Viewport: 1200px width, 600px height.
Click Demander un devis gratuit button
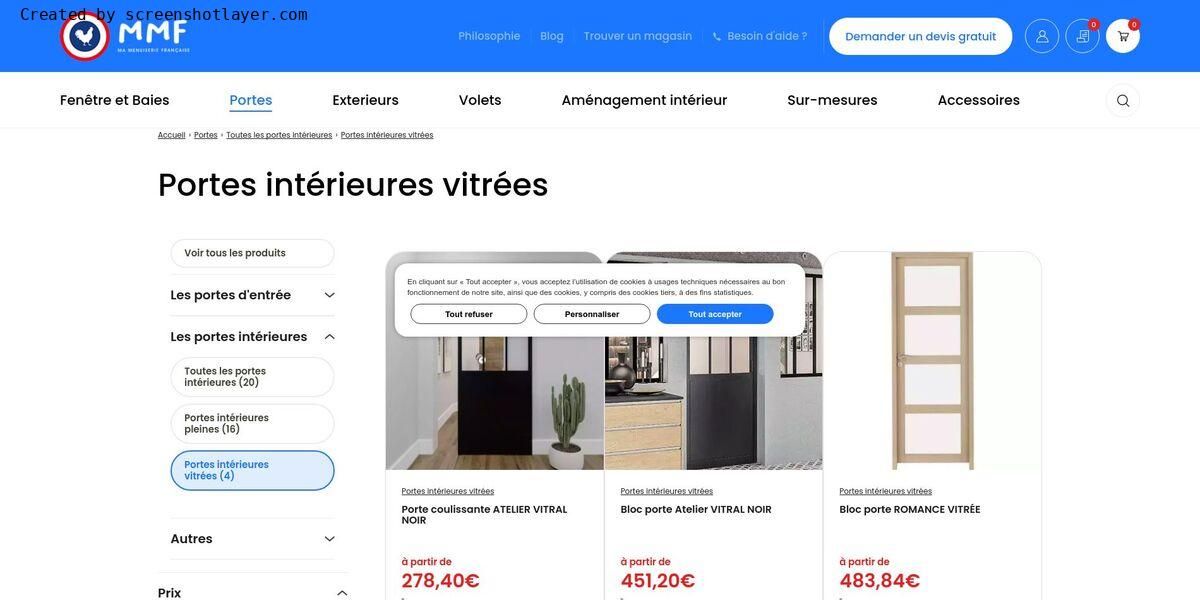[x=921, y=36]
